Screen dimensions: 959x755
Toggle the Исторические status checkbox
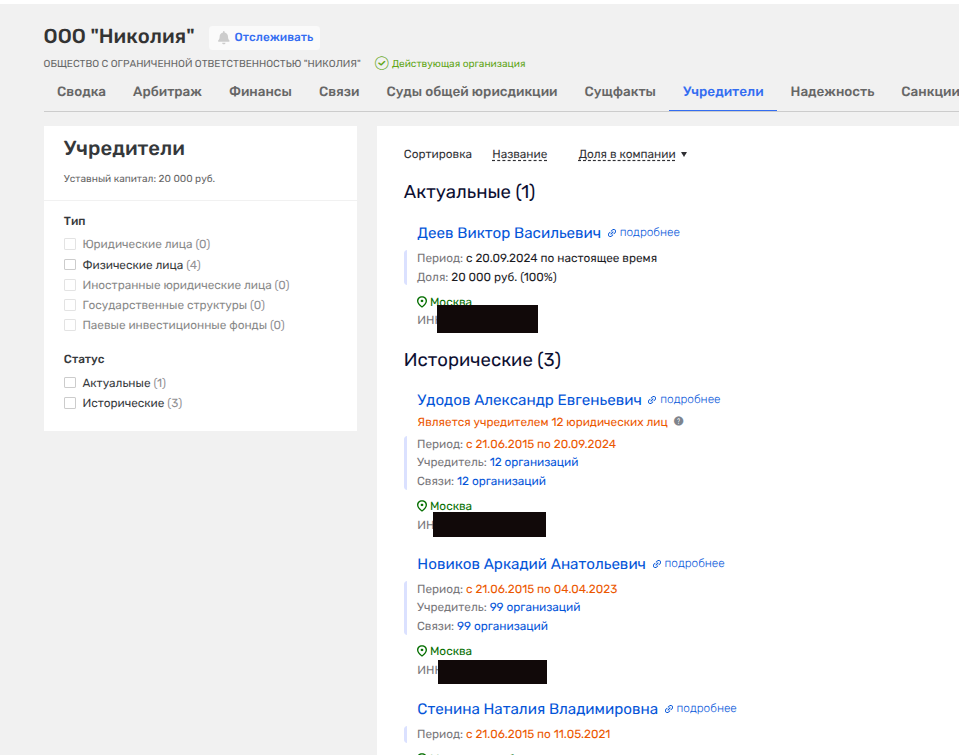coord(70,403)
